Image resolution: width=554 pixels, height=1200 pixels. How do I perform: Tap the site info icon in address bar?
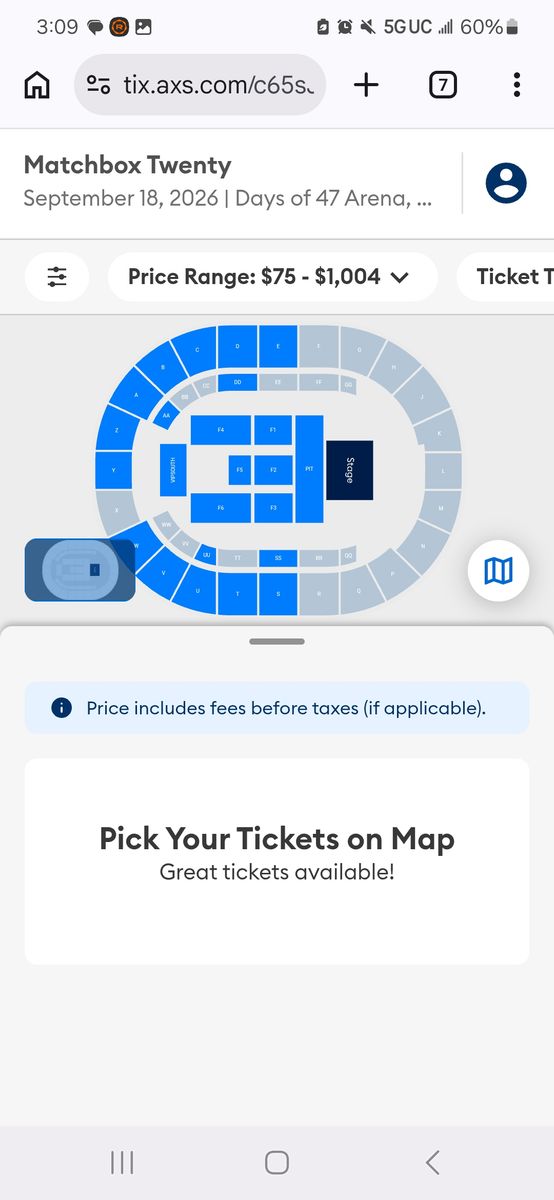(98, 85)
